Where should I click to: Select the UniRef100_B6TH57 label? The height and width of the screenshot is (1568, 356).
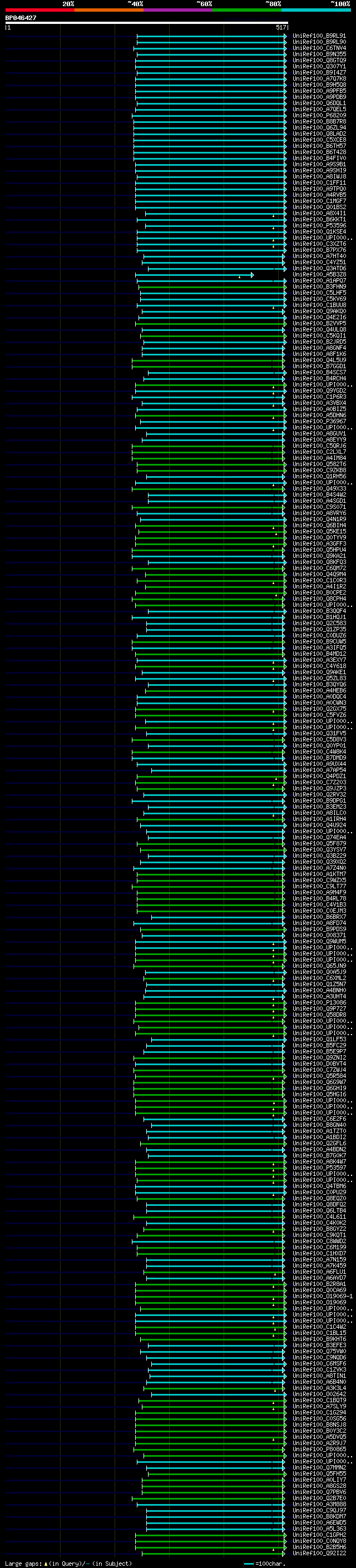pos(319,146)
